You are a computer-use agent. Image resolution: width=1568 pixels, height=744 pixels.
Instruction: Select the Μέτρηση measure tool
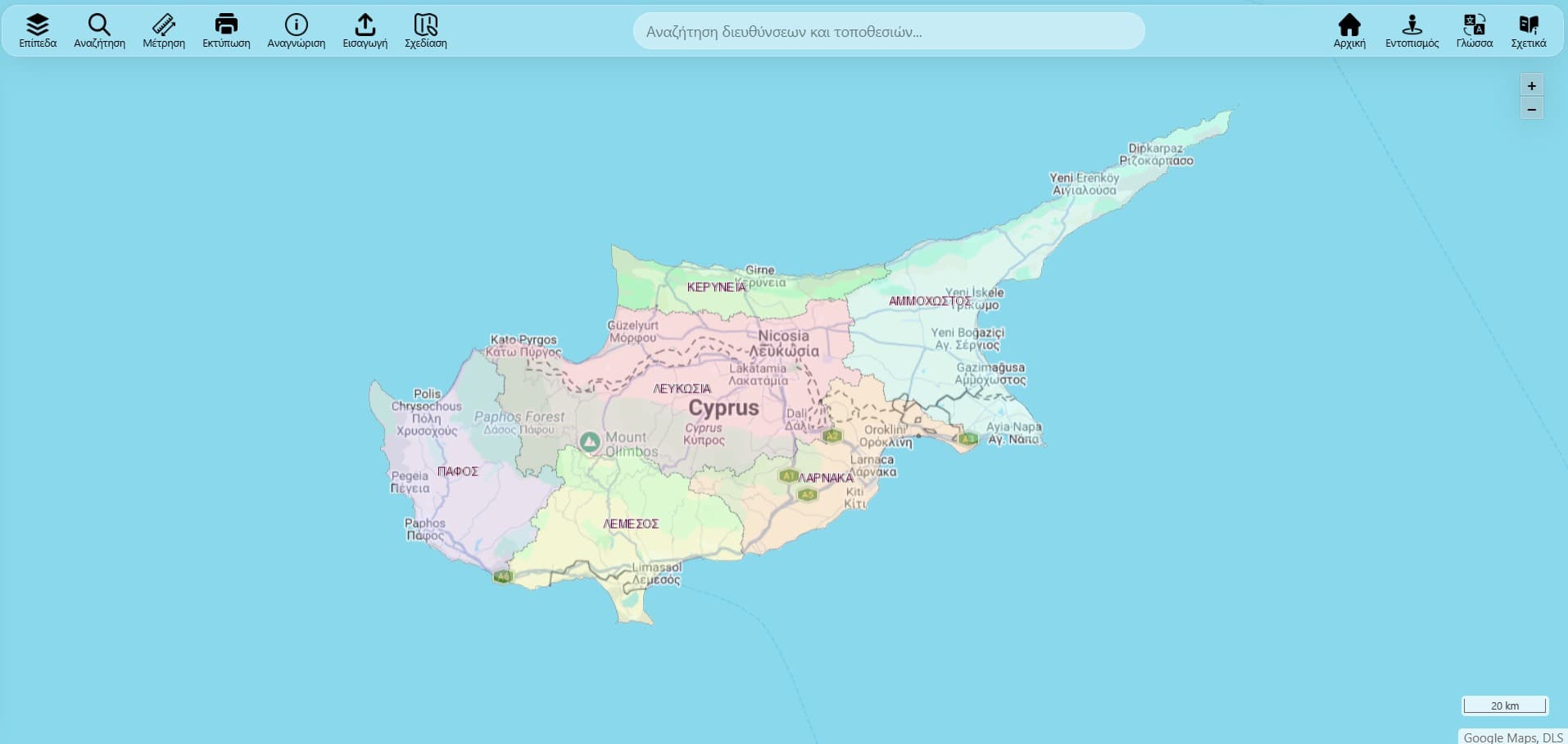click(164, 31)
